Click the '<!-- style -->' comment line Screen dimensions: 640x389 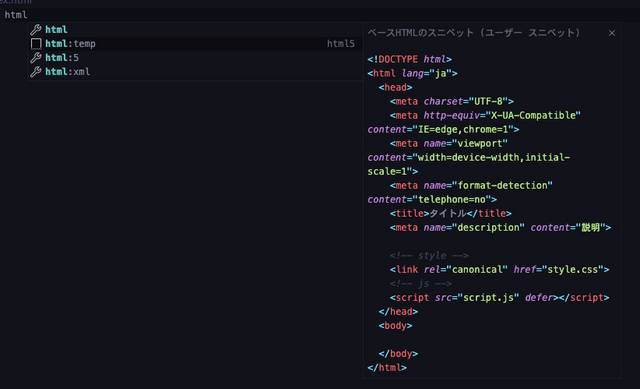click(429, 256)
